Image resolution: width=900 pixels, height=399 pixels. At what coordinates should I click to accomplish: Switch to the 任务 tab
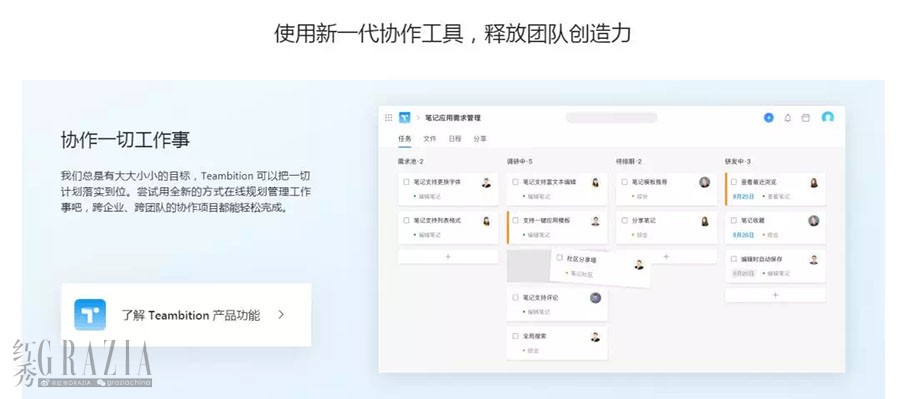(405, 138)
